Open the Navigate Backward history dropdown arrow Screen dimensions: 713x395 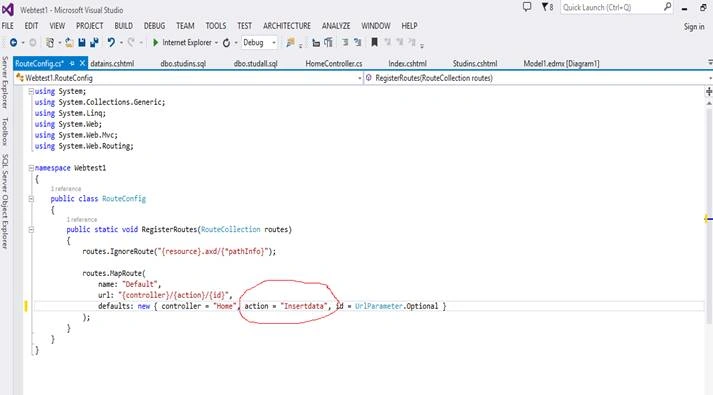23,43
